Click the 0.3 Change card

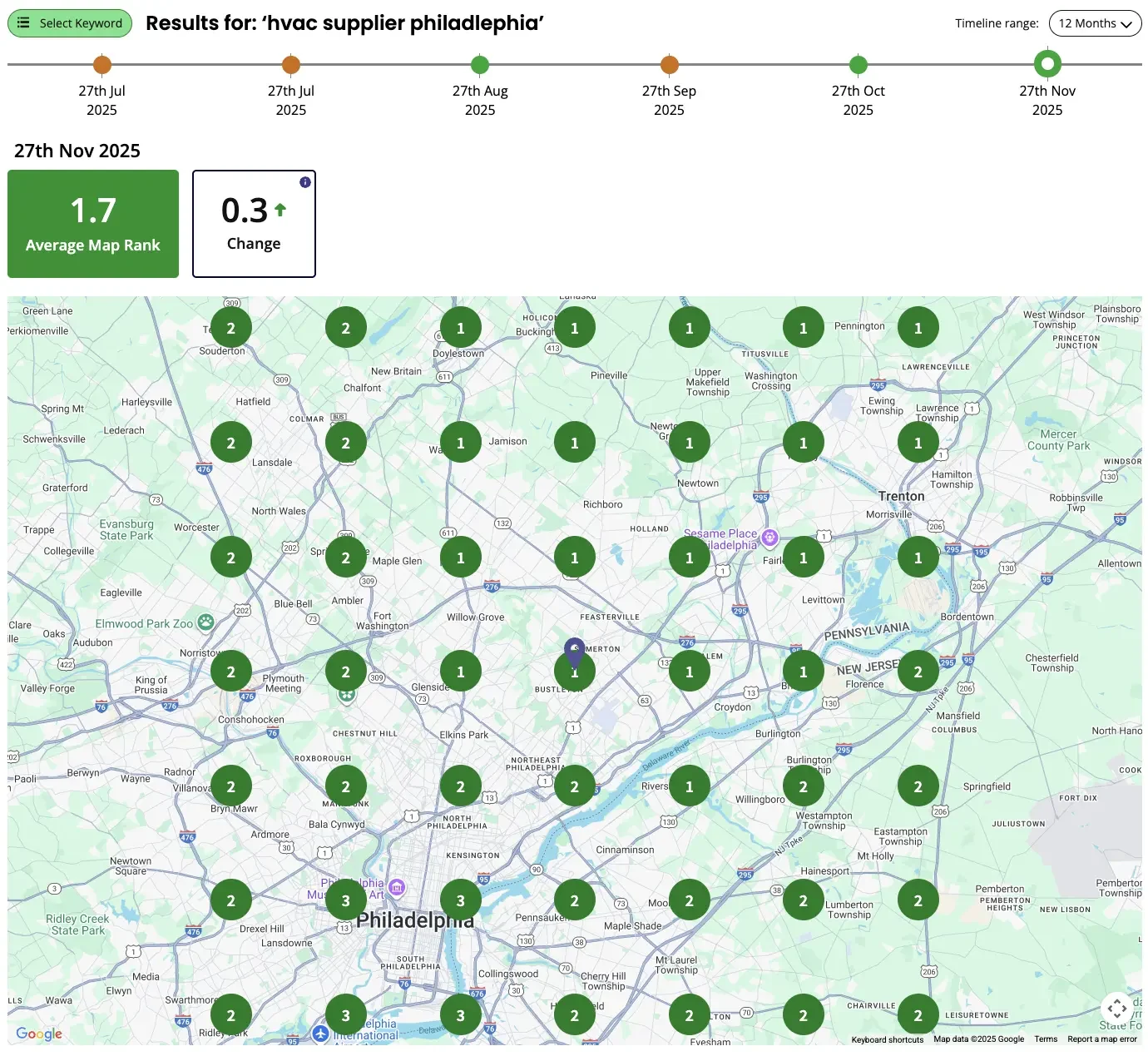tap(254, 224)
